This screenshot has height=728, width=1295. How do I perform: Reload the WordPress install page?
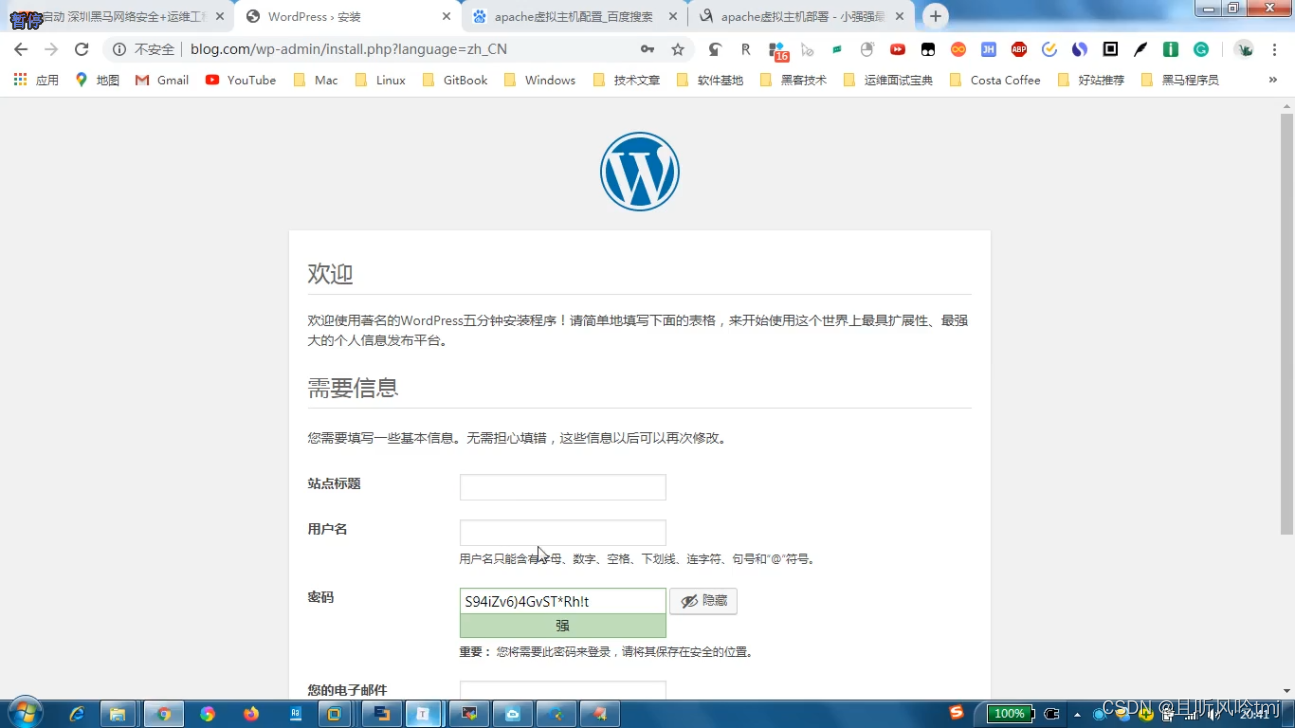pyautogui.click(x=81, y=48)
